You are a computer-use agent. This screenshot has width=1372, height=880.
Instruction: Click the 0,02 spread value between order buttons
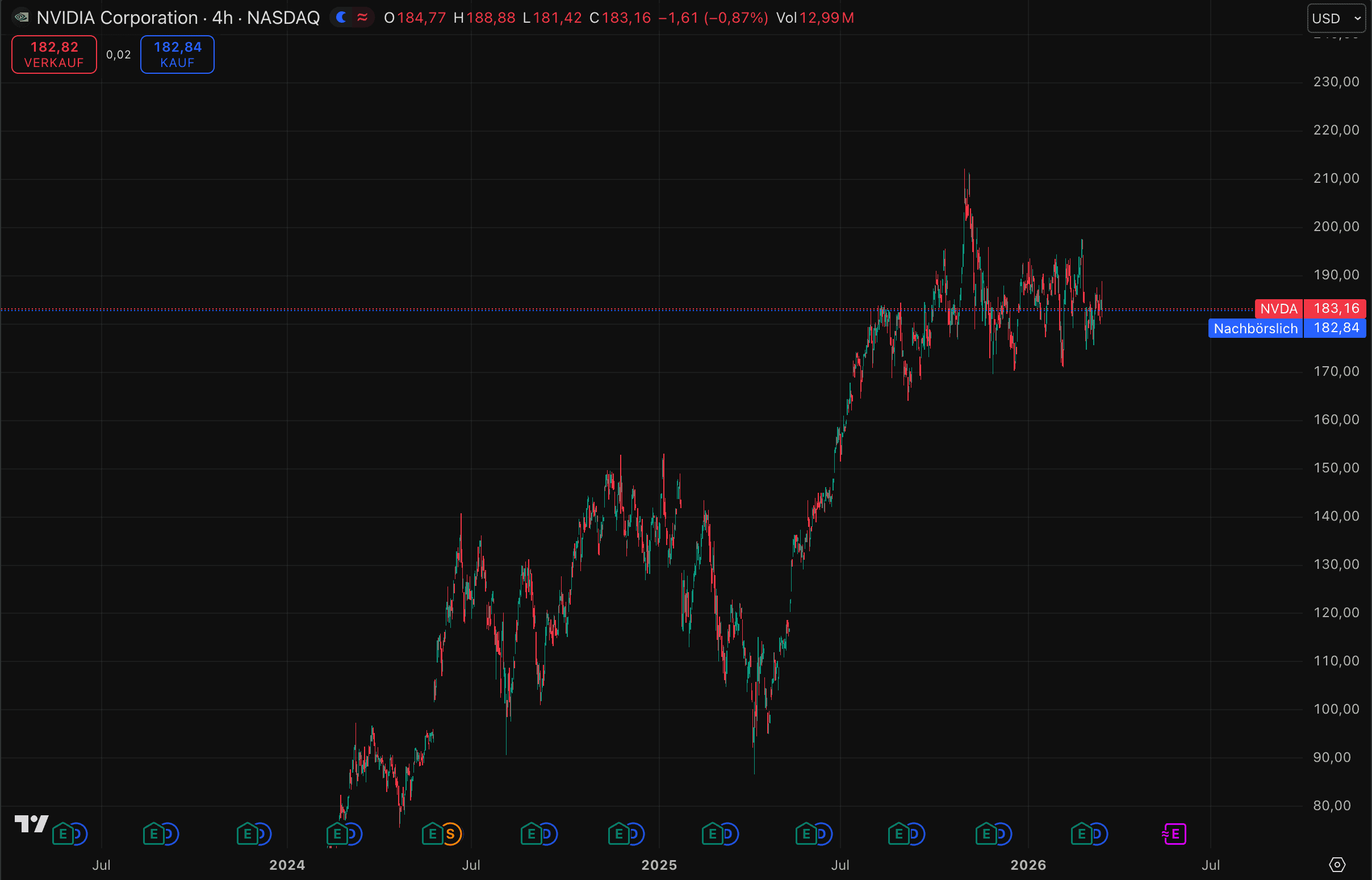point(118,55)
